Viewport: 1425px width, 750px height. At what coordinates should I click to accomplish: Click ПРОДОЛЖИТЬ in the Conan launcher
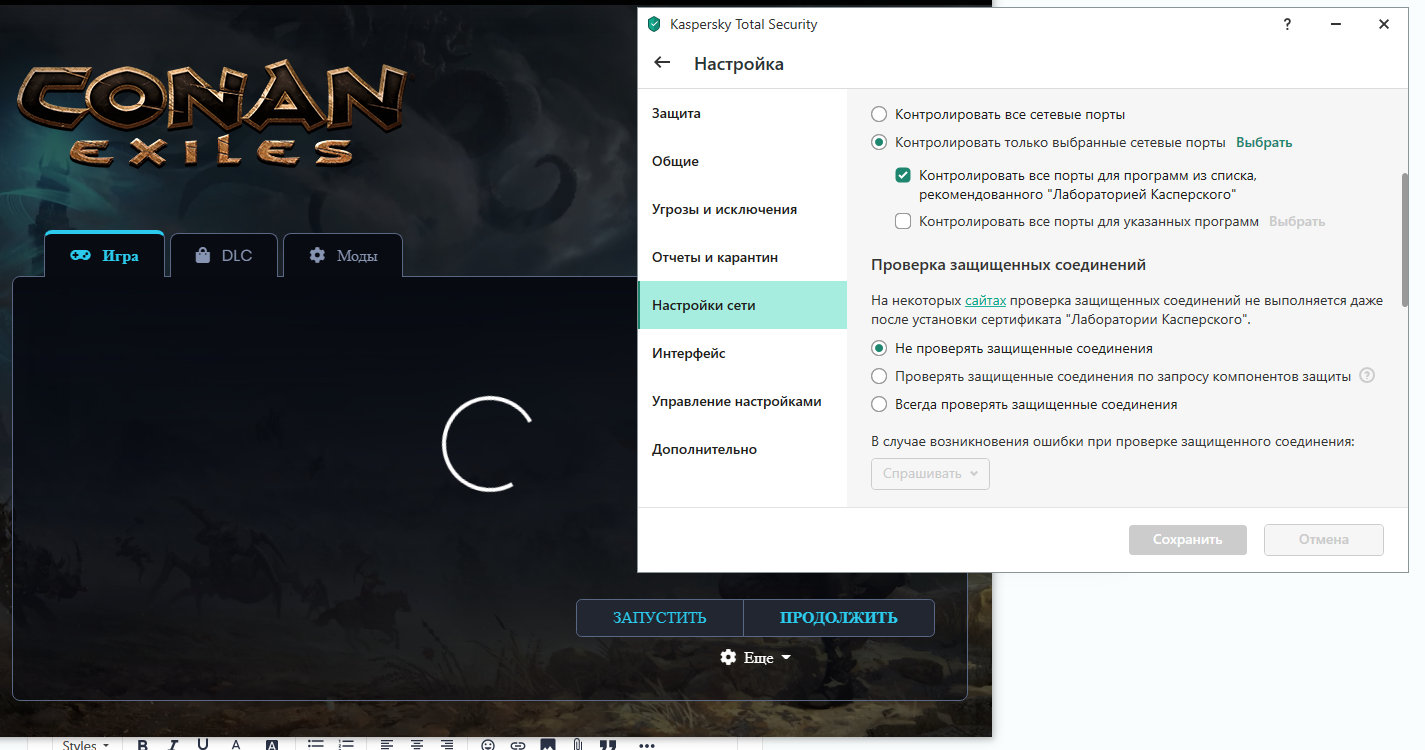click(x=839, y=618)
